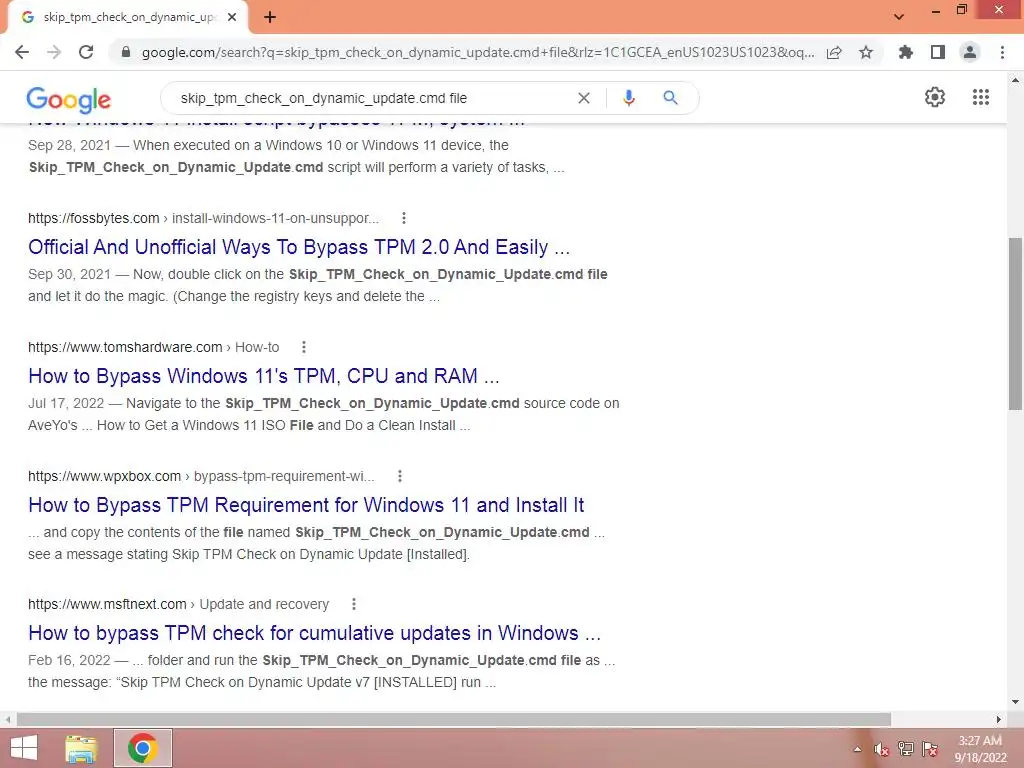Open the wpxbox.com result options menu

400,476
